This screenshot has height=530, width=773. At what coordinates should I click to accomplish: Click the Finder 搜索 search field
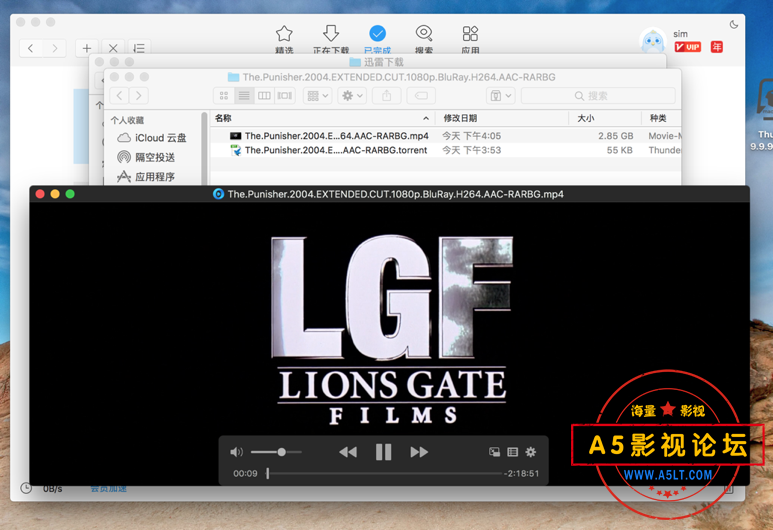pos(598,96)
